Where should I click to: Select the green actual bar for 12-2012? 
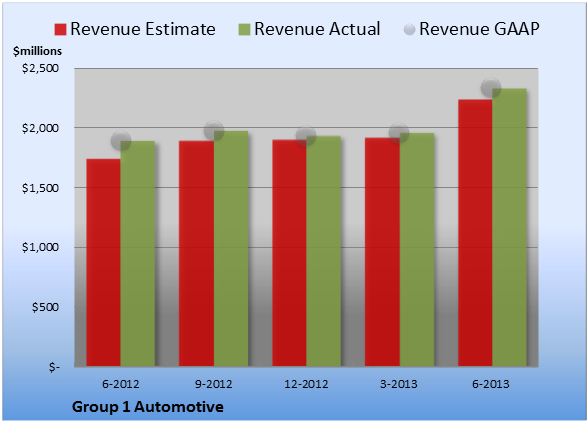pyautogui.click(x=324, y=251)
